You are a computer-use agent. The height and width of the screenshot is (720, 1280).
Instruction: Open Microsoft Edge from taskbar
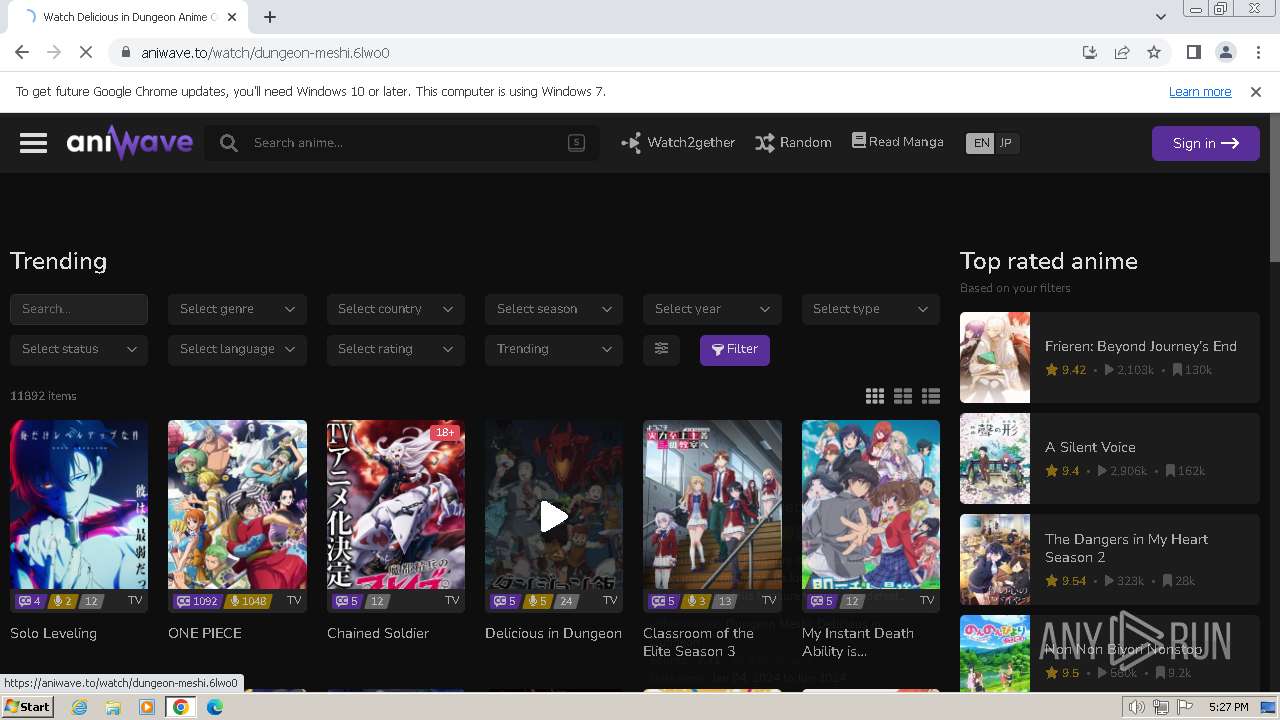215,707
